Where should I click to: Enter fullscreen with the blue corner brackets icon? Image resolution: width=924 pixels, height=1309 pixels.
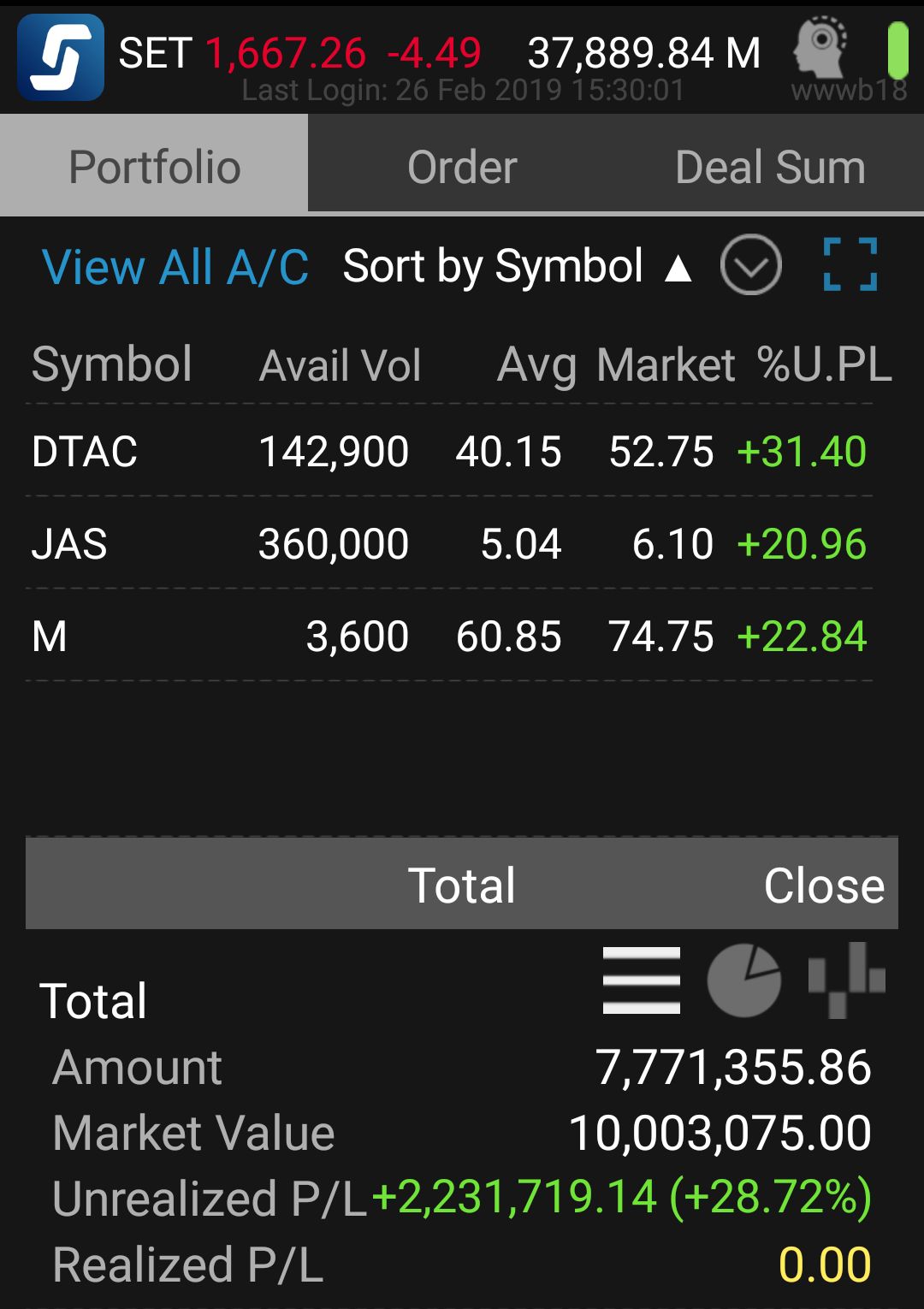coord(850,264)
